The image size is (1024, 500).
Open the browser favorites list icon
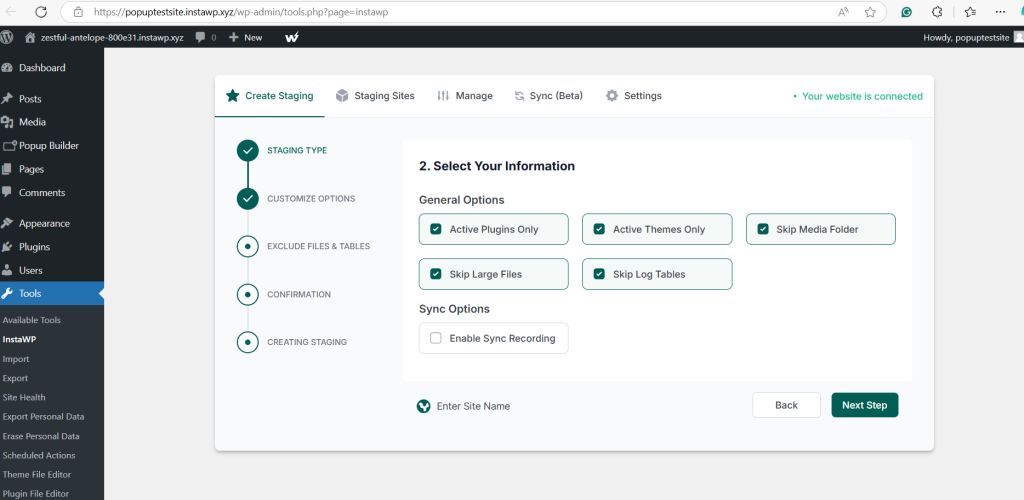coord(970,12)
